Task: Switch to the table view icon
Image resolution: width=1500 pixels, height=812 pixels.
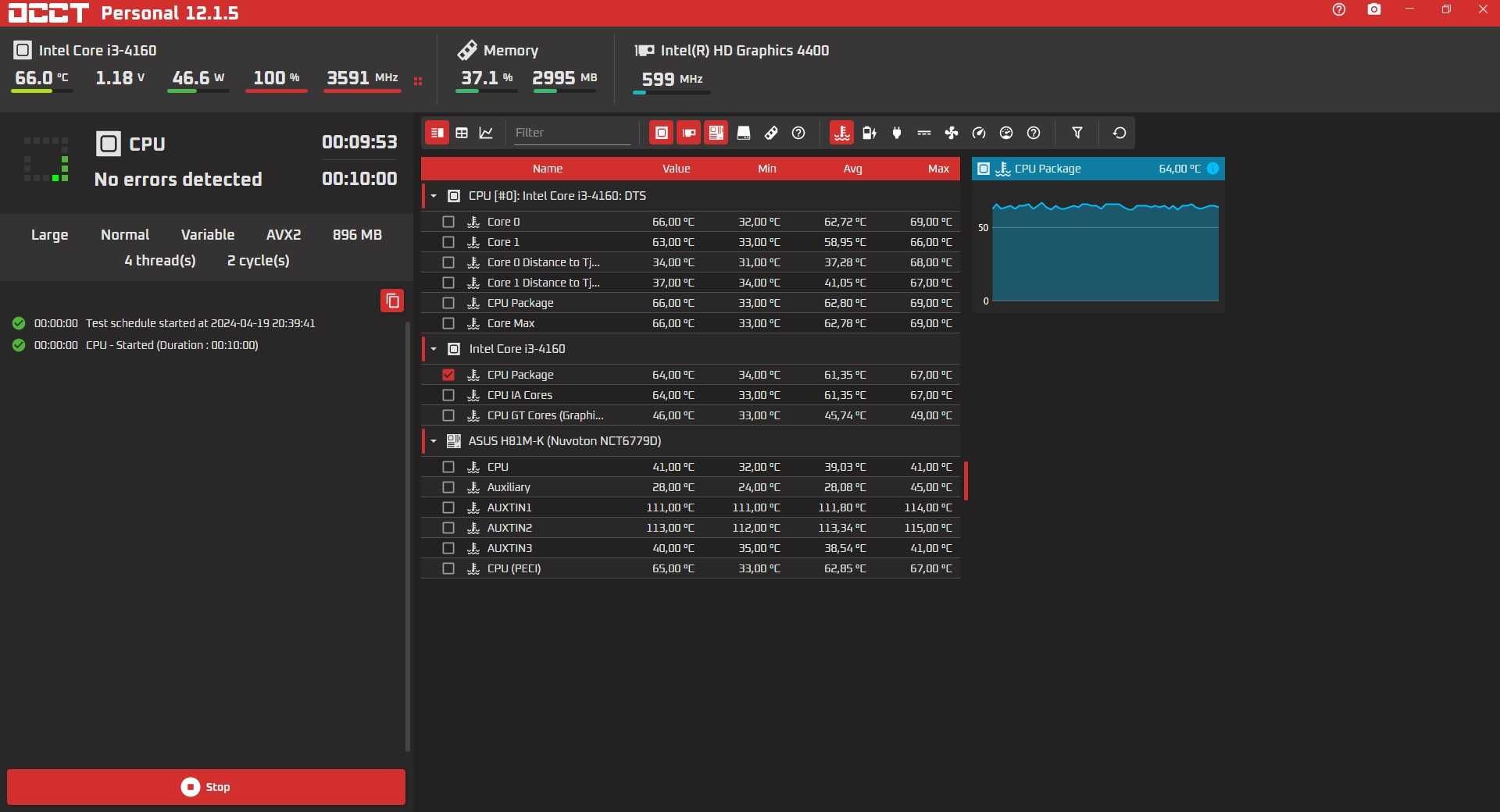Action: 462,133
